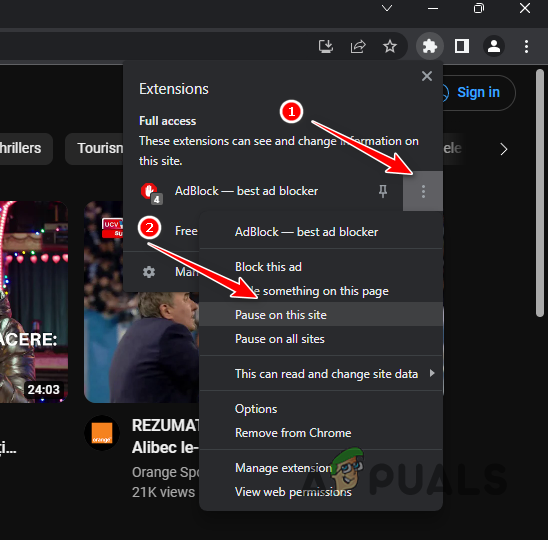
Task: Choose 'Block this ad' menu entry
Action: (x=321, y=267)
